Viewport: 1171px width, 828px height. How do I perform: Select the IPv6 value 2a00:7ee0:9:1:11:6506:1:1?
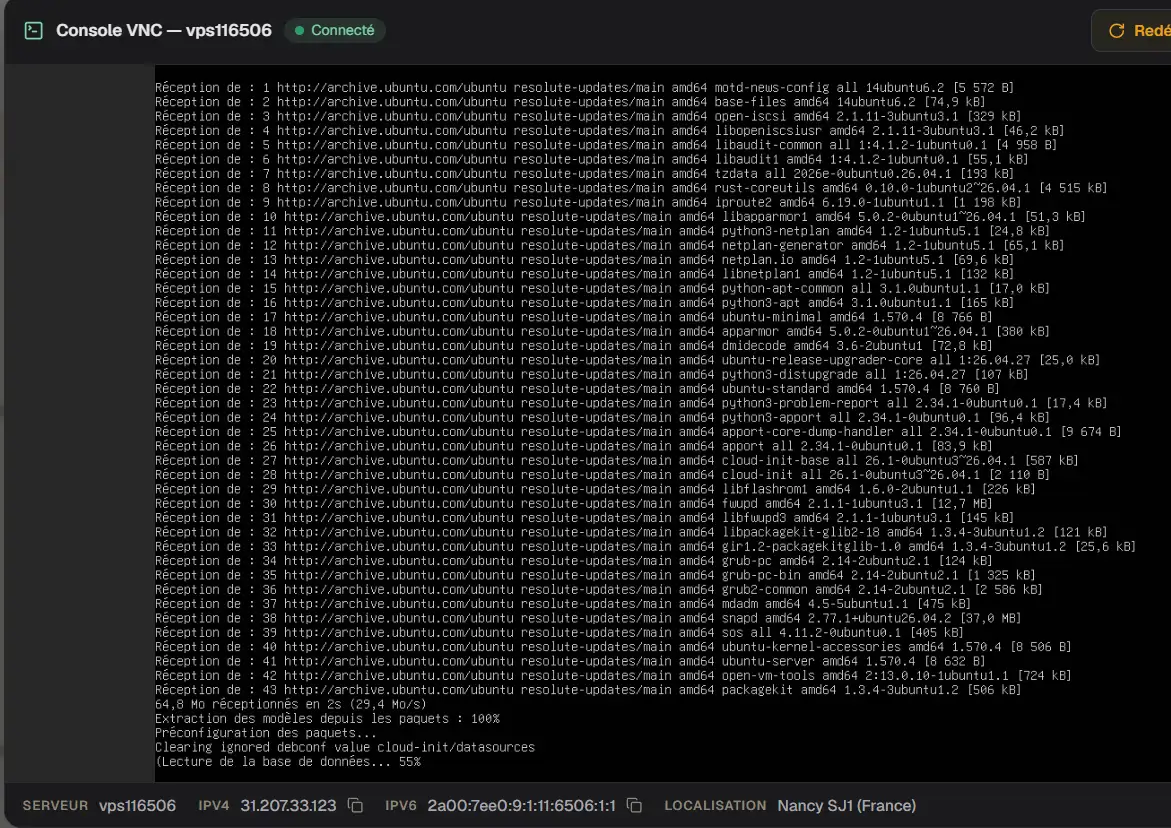521,806
